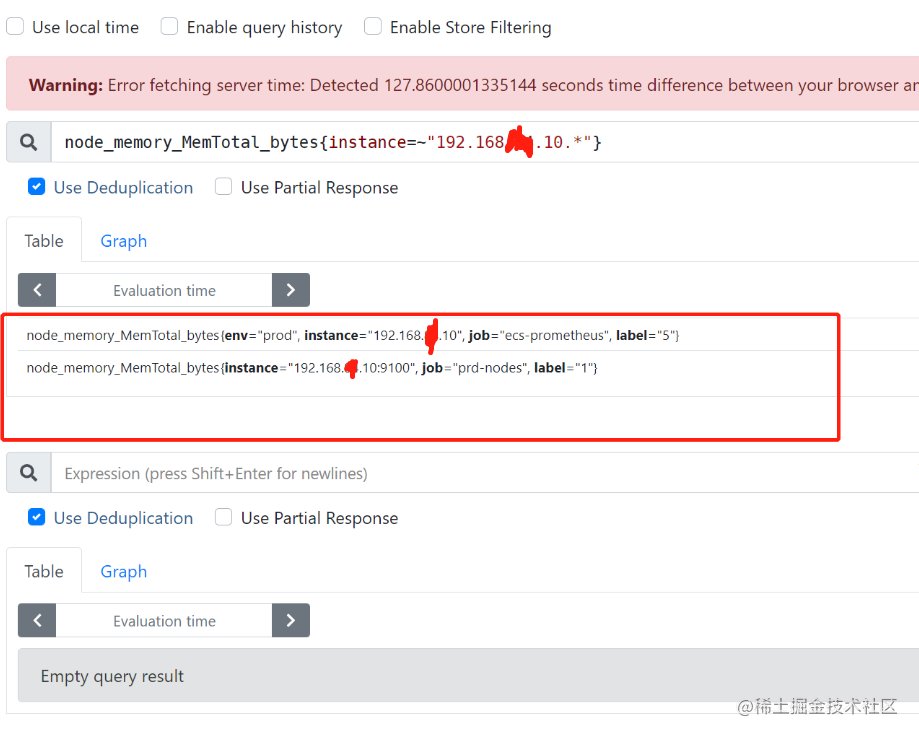Uncheck Use Deduplication in second panel

36,518
